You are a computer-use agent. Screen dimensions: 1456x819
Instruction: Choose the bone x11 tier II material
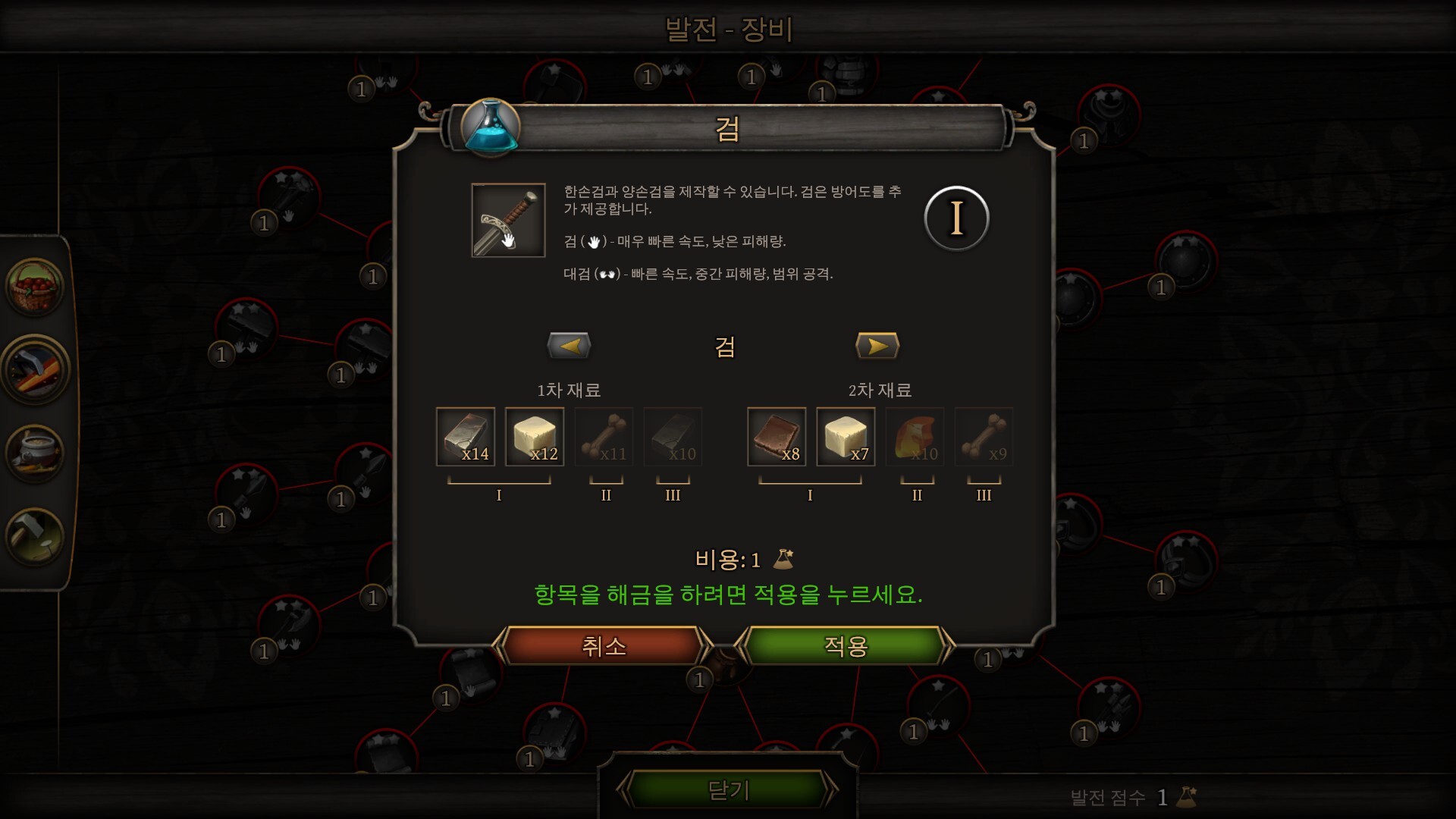pyautogui.click(x=604, y=437)
